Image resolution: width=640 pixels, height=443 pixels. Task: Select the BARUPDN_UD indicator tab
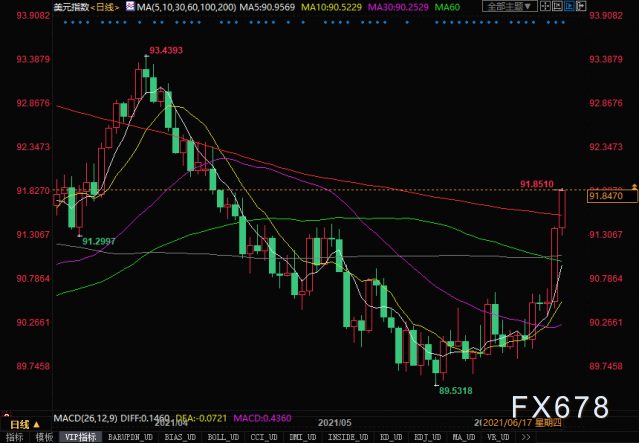tap(130, 437)
